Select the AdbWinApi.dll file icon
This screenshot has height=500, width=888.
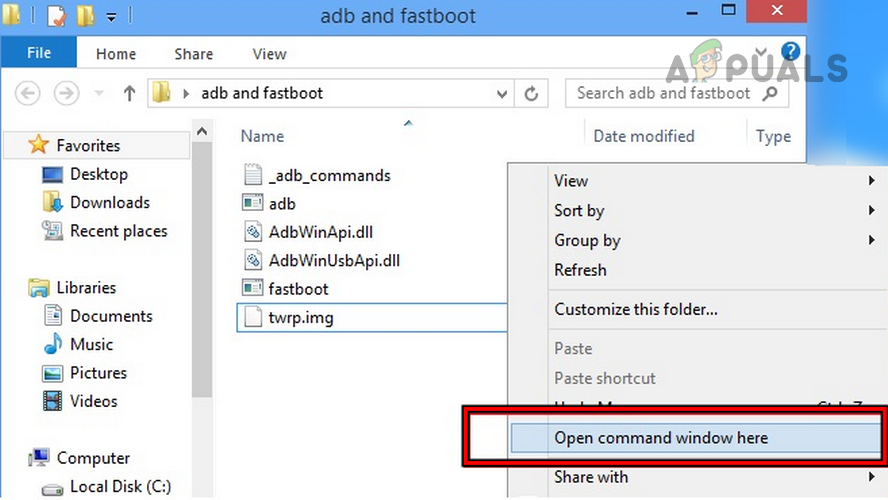click(252, 232)
